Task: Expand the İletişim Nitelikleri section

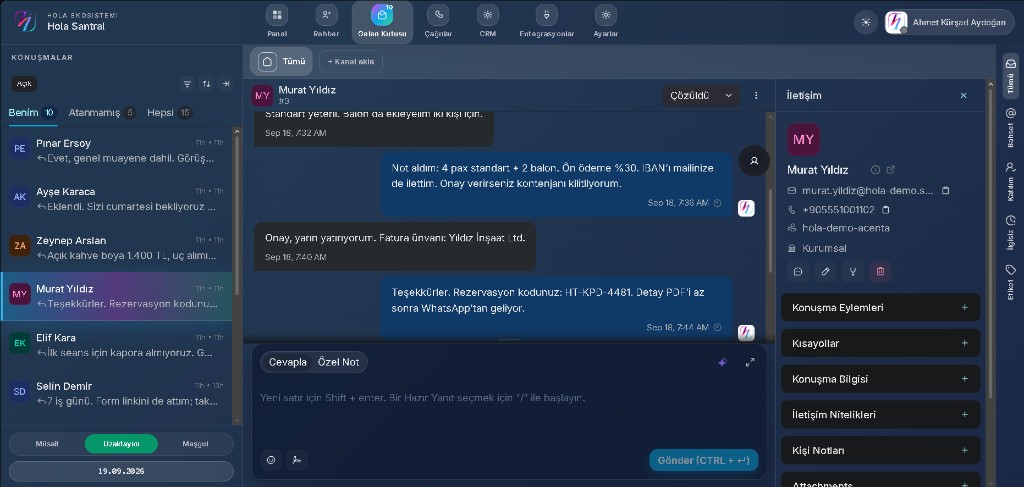Action: [x=880, y=415]
